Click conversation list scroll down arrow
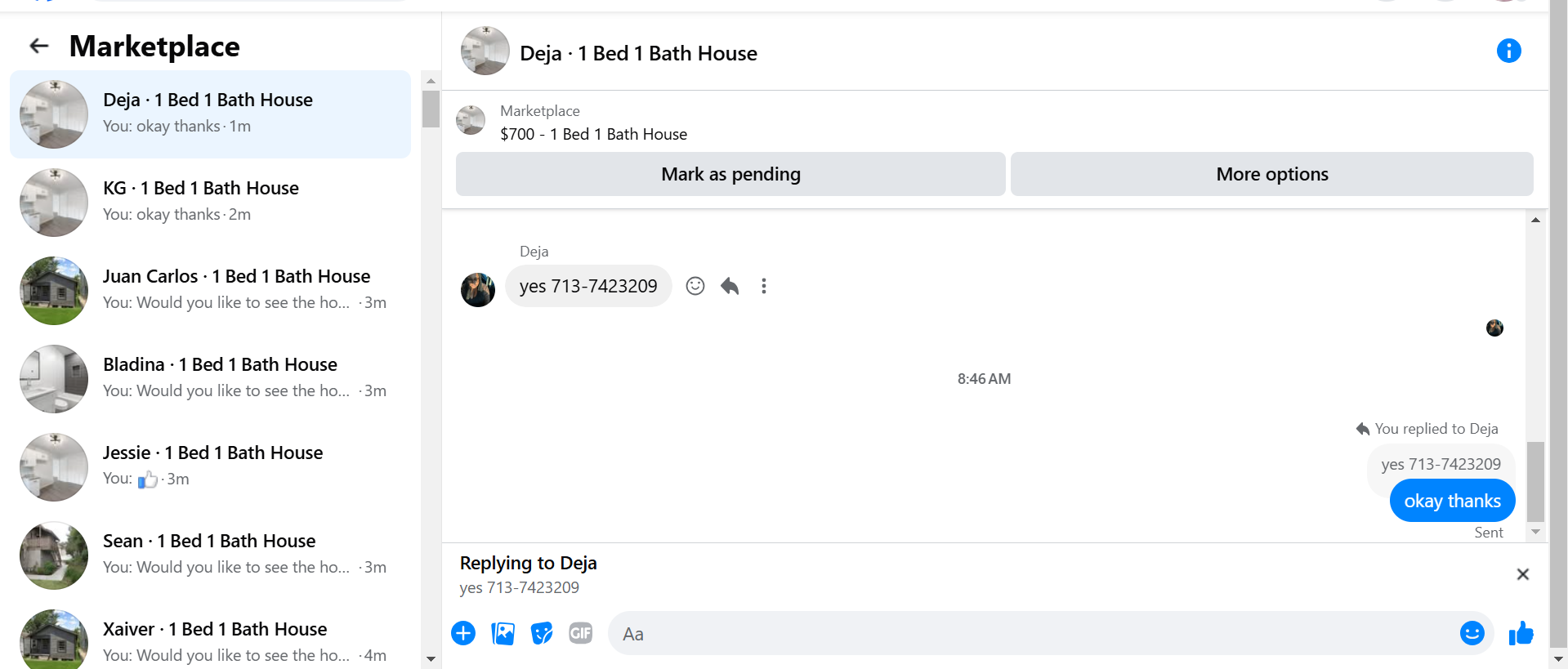This screenshot has width=1568, height=669. [431, 658]
